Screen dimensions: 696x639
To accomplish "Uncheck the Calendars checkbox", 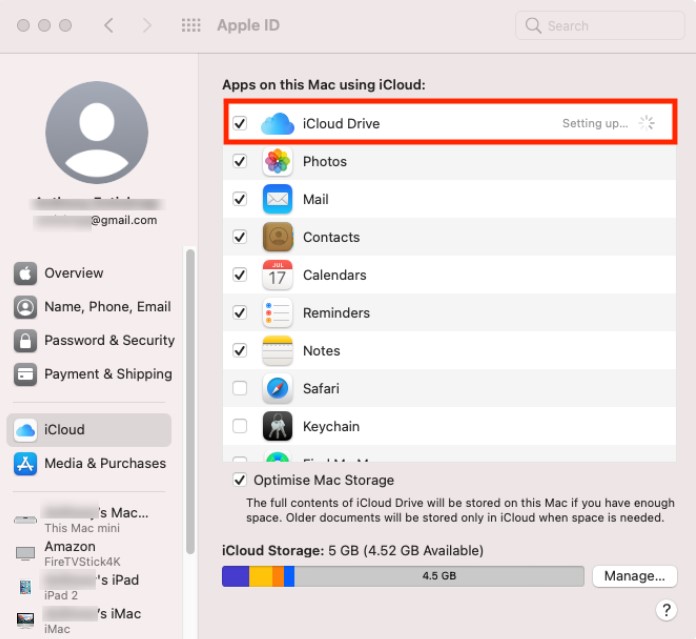I will point(240,275).
